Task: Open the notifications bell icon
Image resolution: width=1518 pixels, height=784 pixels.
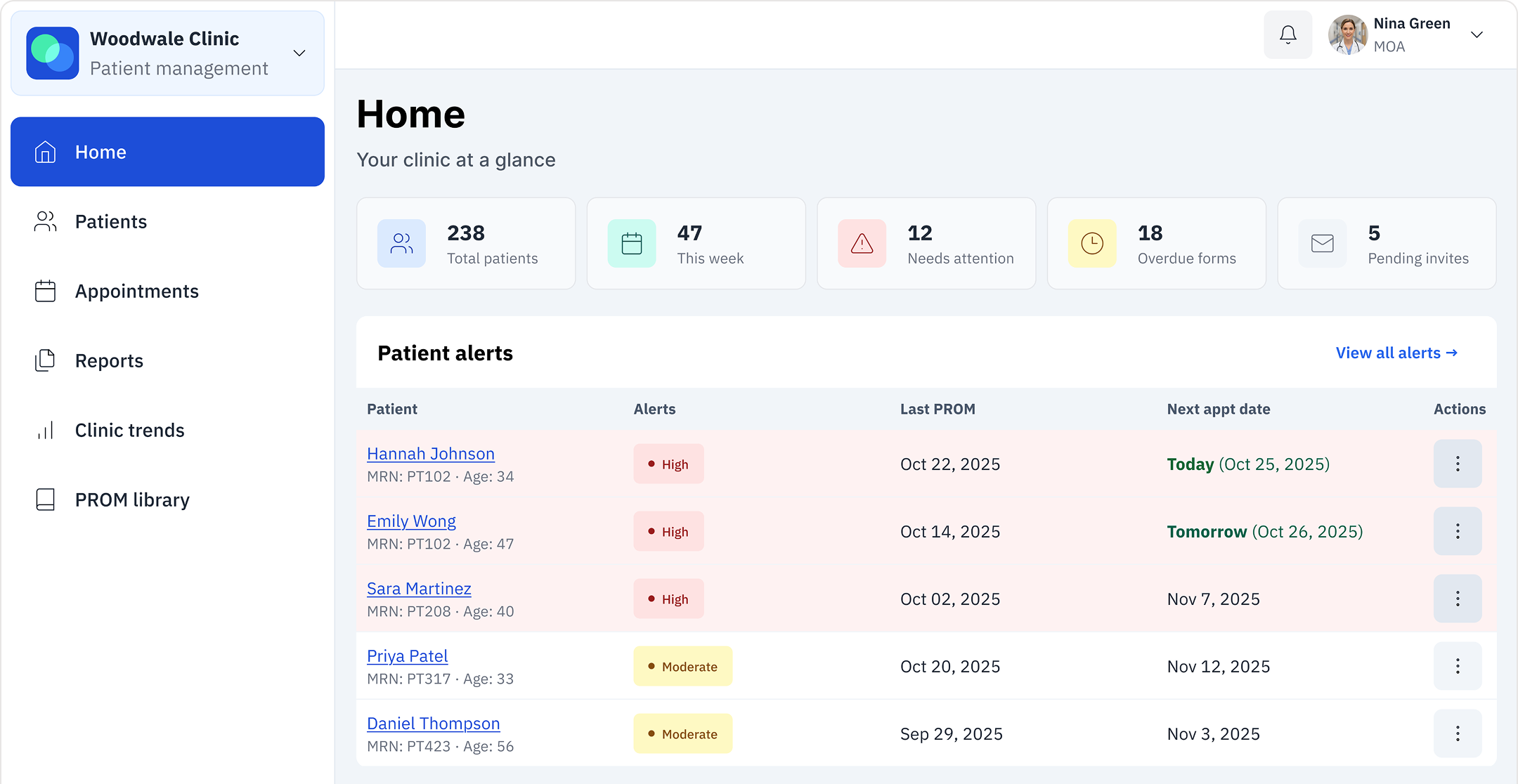Action: click(1287, 34)
